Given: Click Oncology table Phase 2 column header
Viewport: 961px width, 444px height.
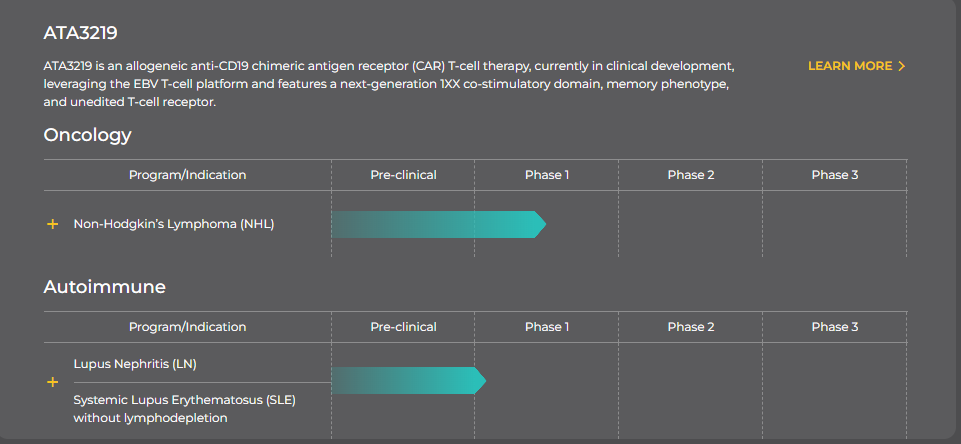Looking at the screenshot, I should coord(691,175).
